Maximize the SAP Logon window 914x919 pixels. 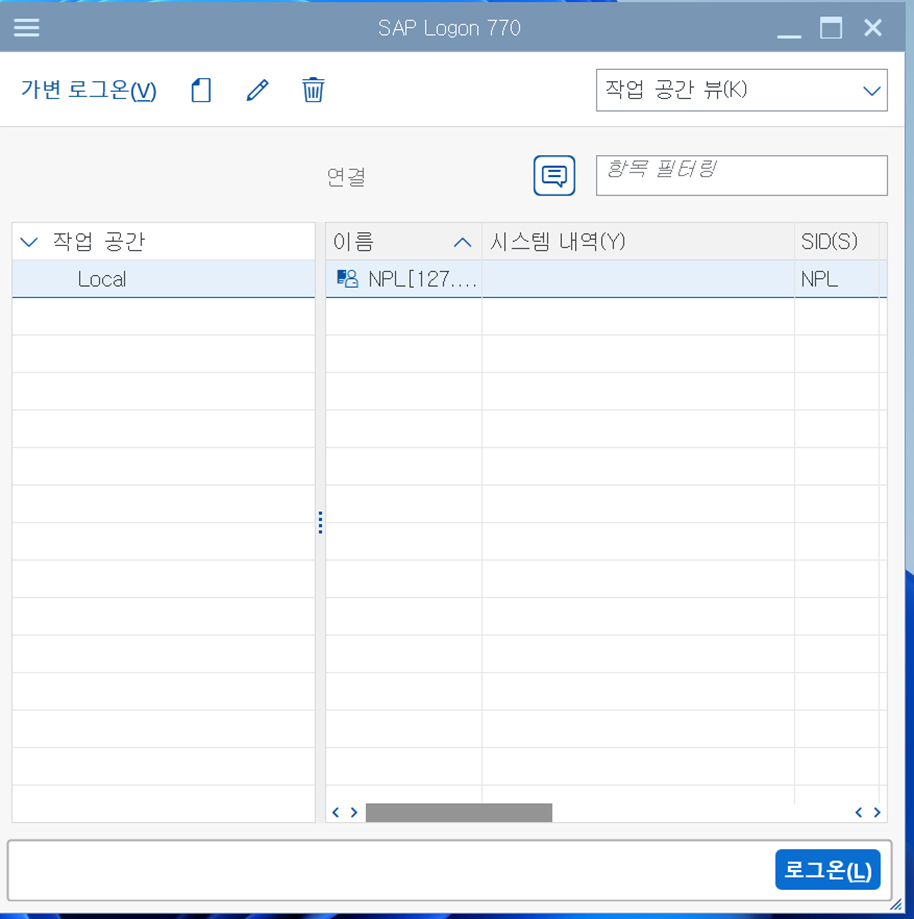click(x=831, y=28)
